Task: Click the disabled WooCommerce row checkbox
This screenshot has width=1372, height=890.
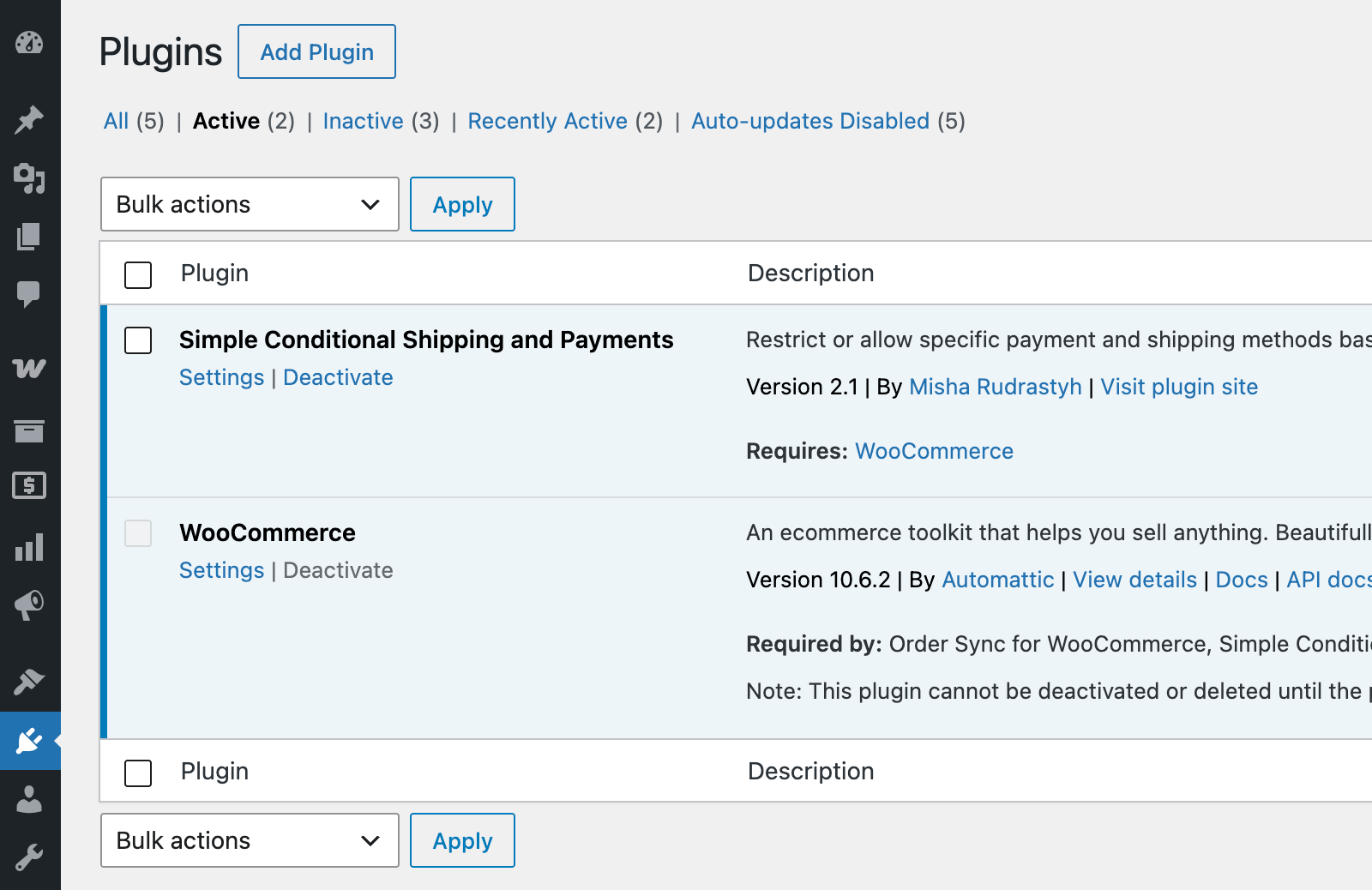Action: 138,533
